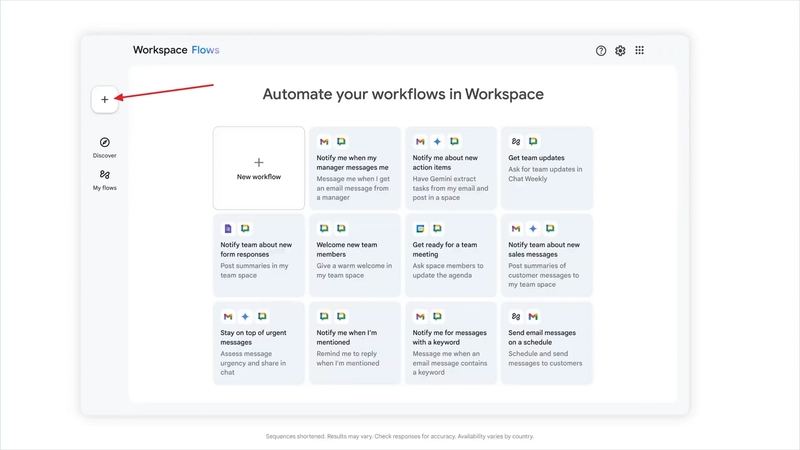Click 'Ask space members to update the agenda'
800x450 pixels.
(x=447, y=270)
